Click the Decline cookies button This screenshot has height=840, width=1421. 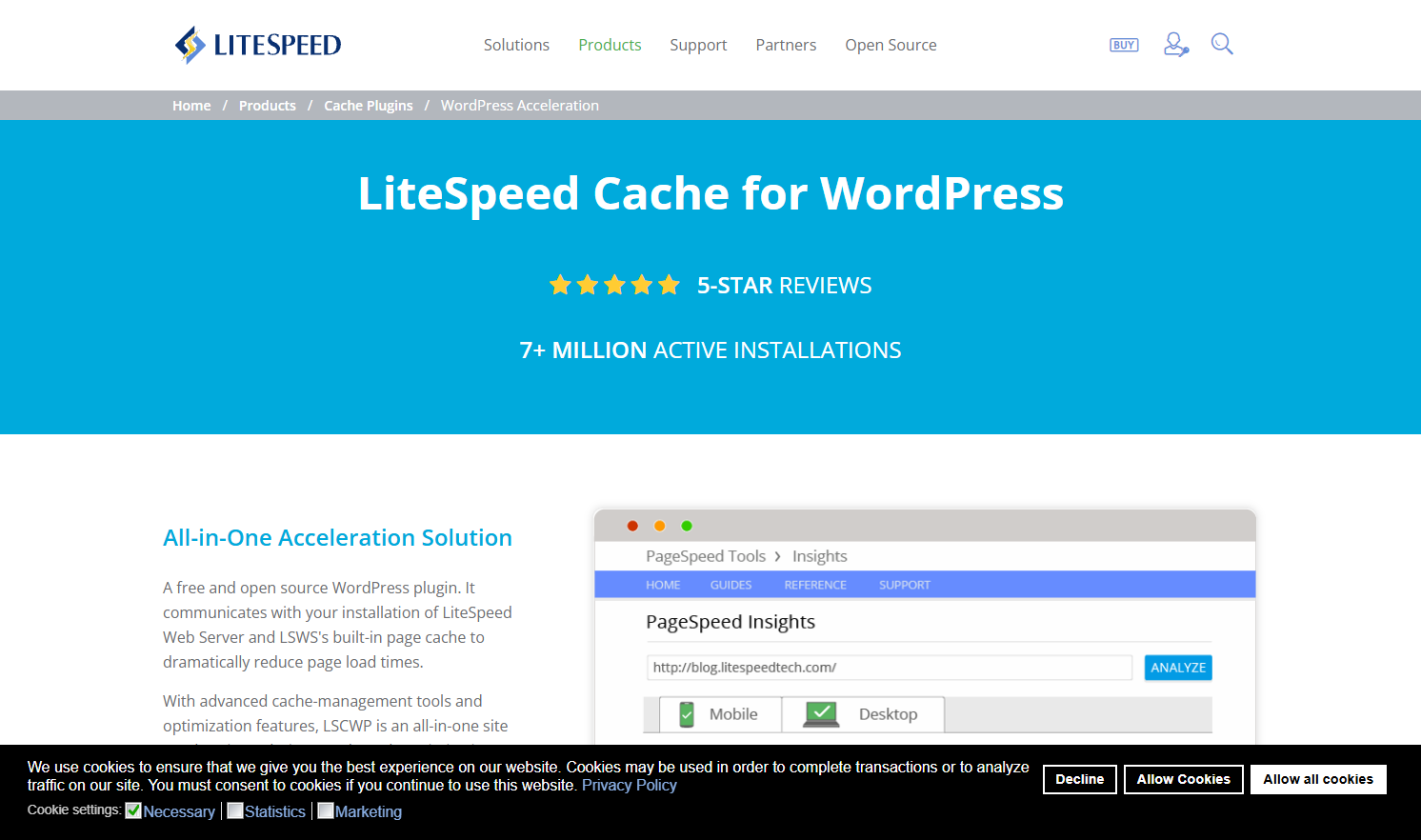point(1080,779)
